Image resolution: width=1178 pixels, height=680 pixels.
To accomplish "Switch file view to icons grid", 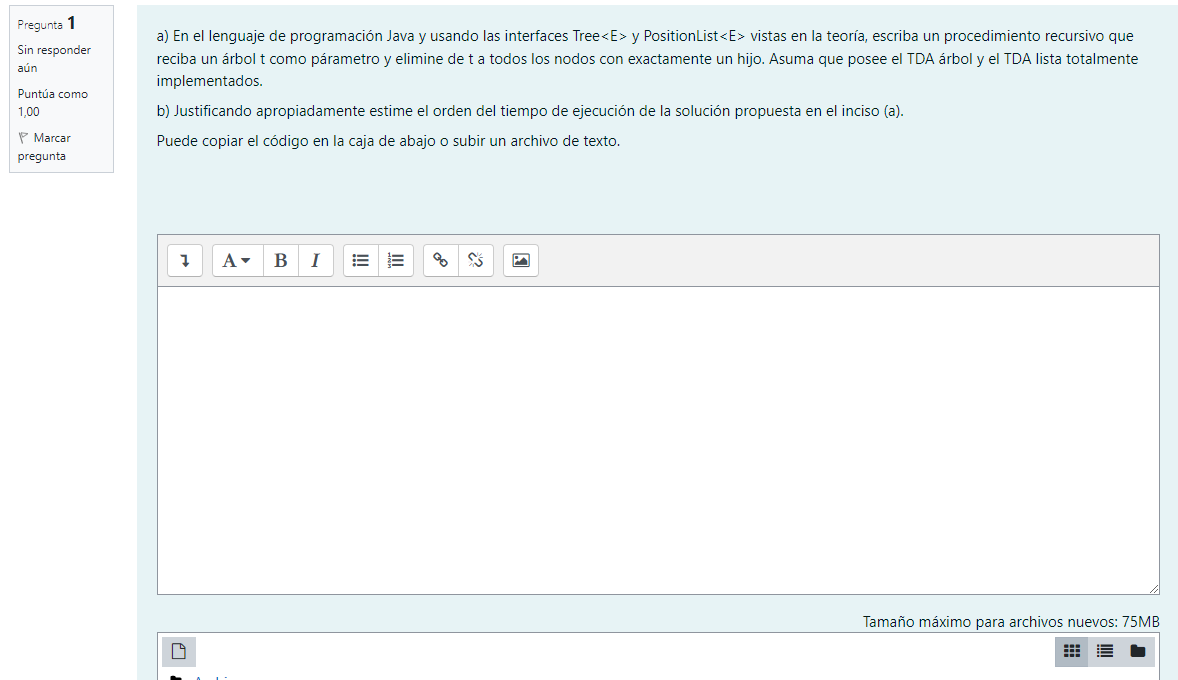I will [x=1072, y=652].
